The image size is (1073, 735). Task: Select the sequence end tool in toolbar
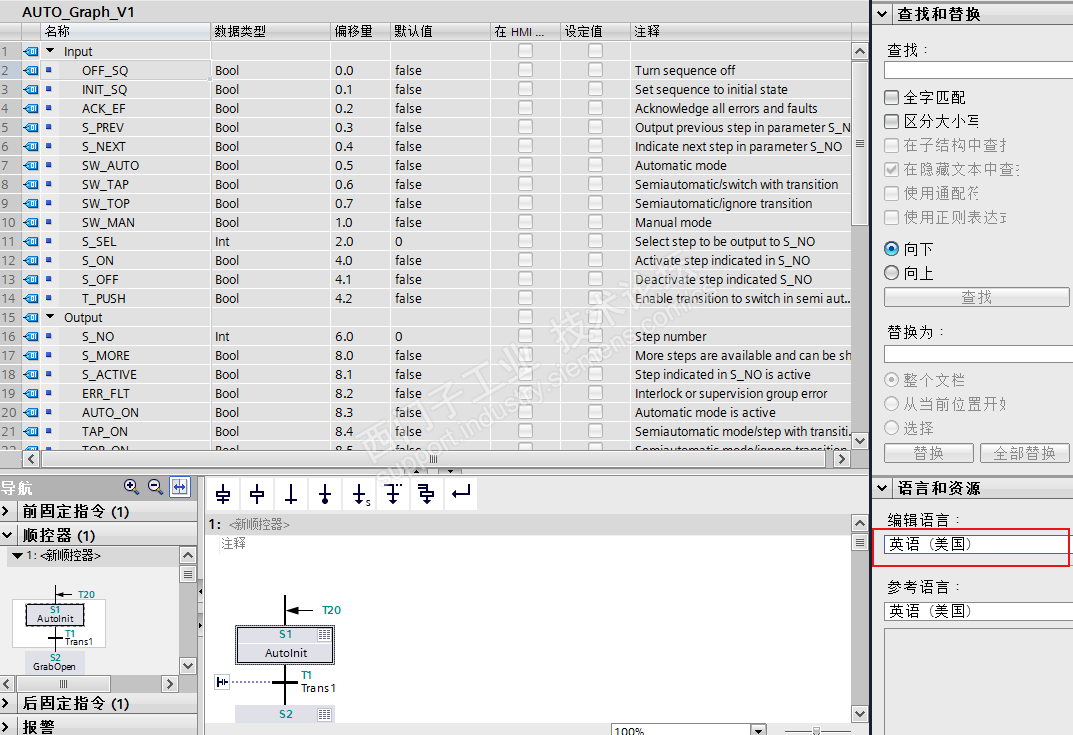325,493
